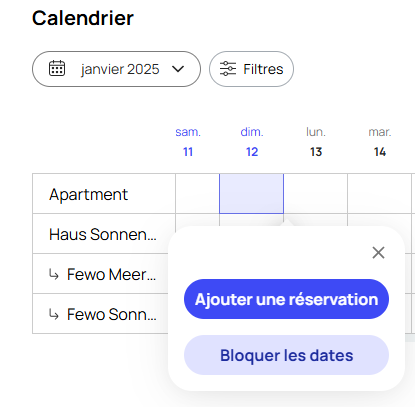Expand the month dropdown chevron
This screenshot has width=415, height=407.
coord(178,69)
